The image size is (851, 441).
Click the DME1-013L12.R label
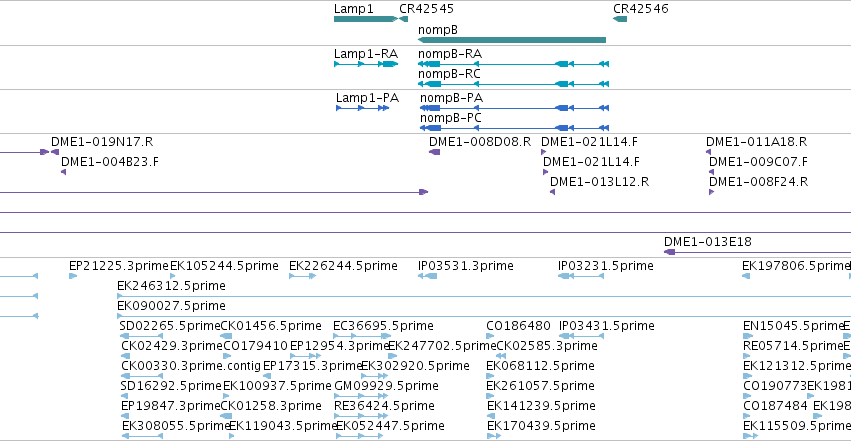tap(600, 182)
